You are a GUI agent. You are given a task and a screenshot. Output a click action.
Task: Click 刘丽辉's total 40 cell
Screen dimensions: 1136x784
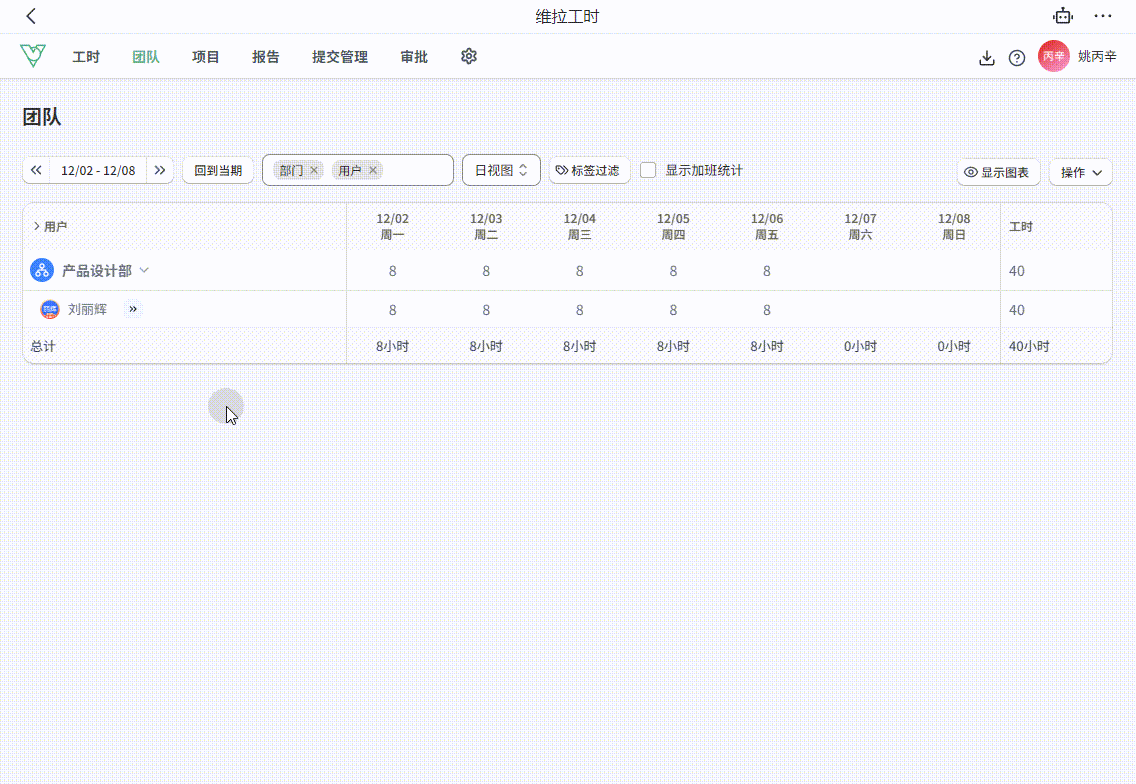[x=1017, y=310]
